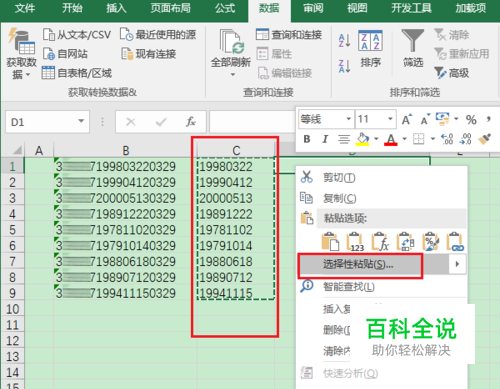
Task: Open font name dropdown (等线)
Action: coord(348,119)
